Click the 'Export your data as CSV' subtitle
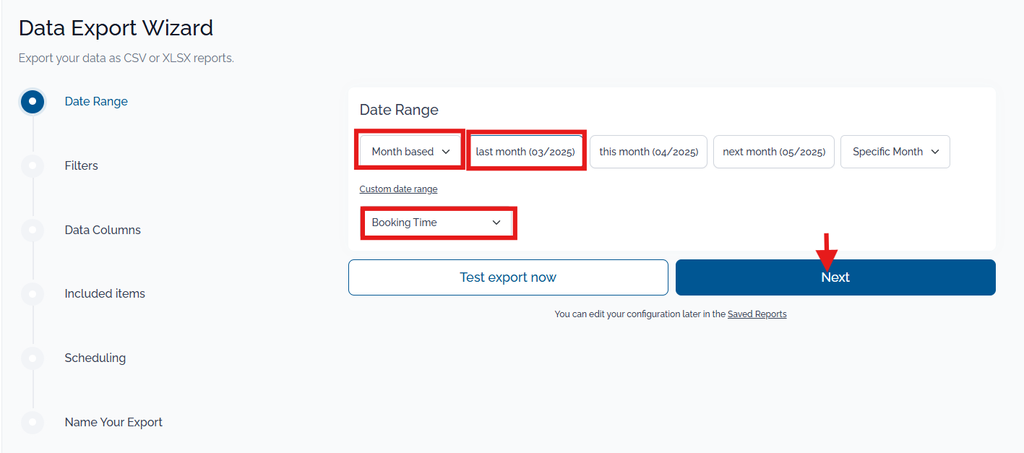Viewport: 1024px width, 453px height. pyautogui.click(x=126, y=59)
